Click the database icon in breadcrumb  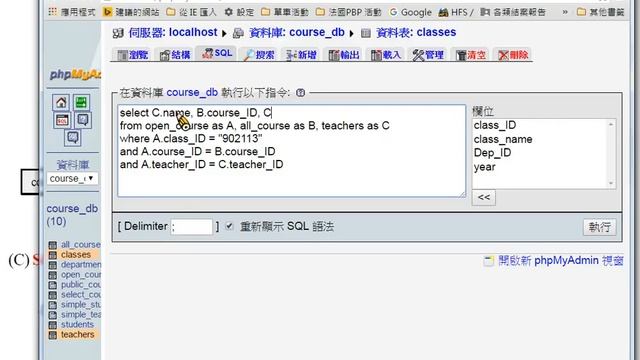[238, 33]
